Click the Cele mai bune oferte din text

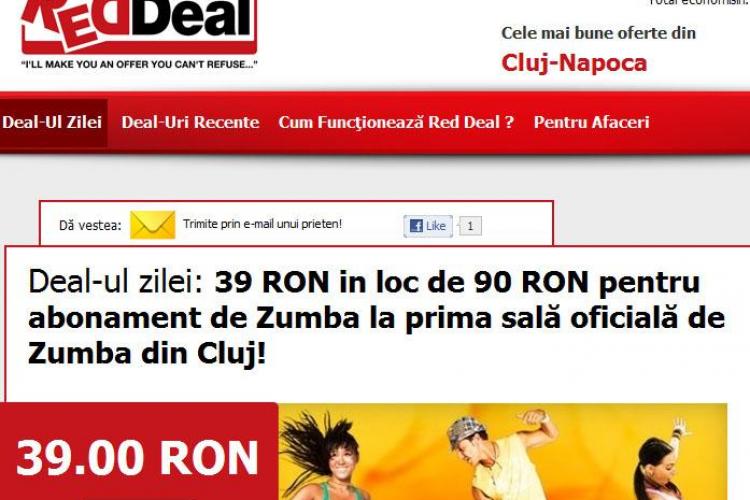click(598, 33)
